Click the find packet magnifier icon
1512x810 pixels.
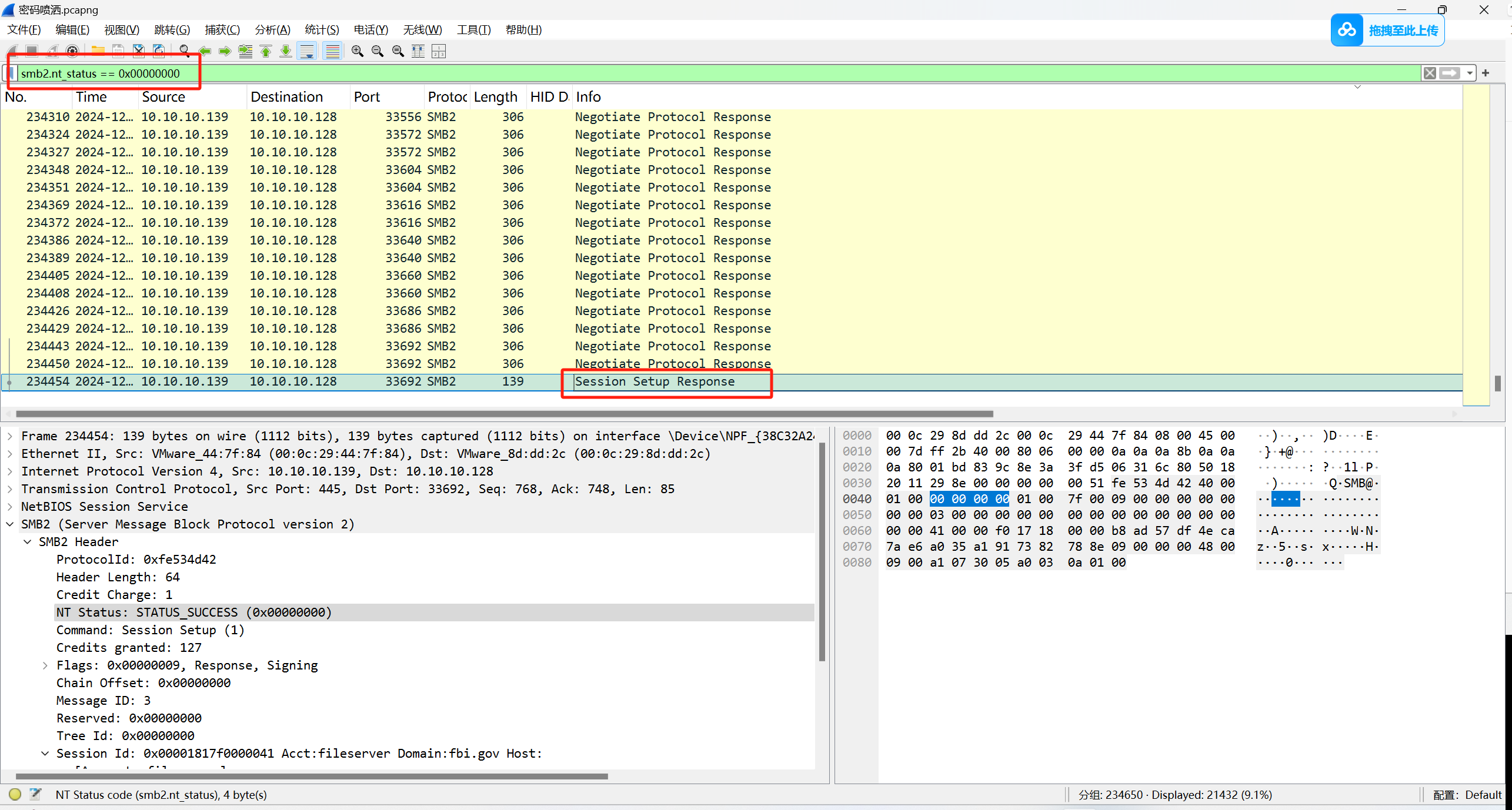[185, 52]
